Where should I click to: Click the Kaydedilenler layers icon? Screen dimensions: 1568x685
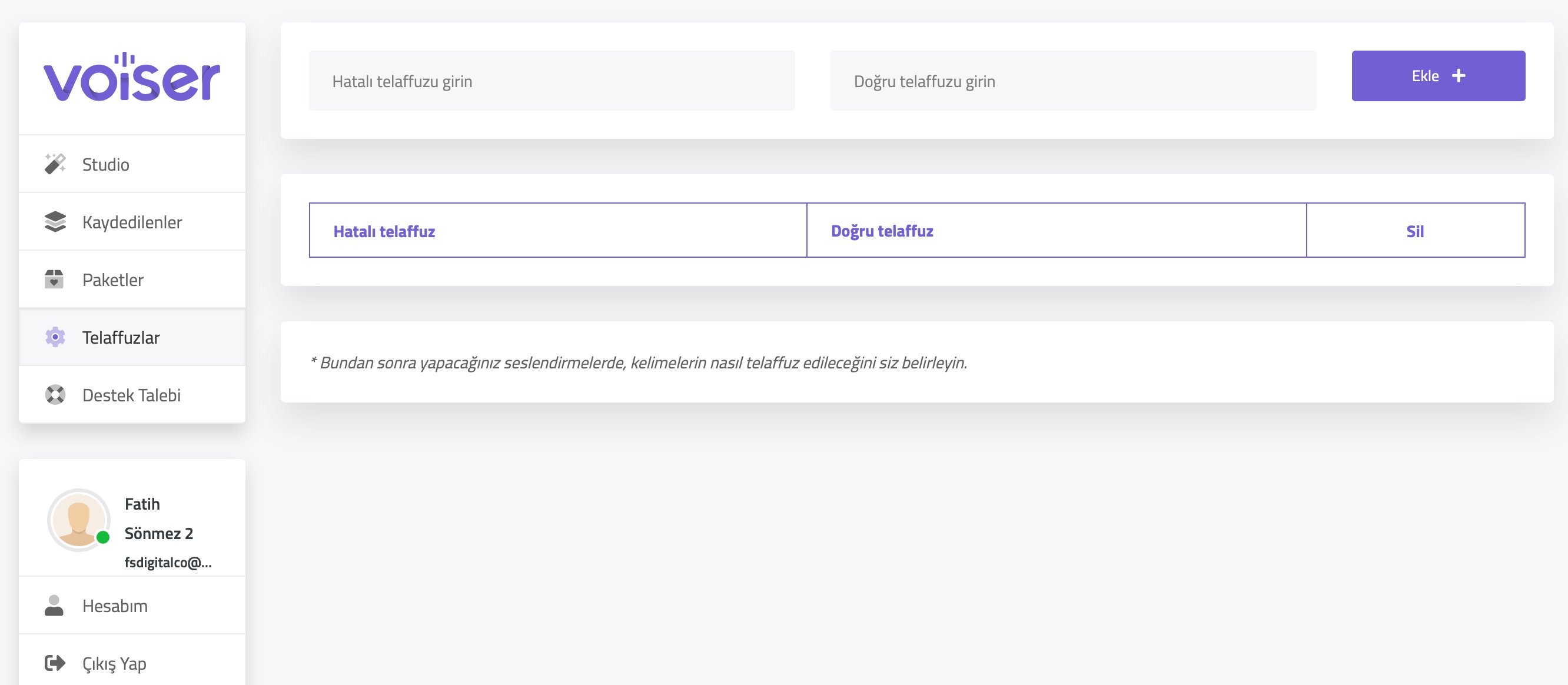(55, 221)
